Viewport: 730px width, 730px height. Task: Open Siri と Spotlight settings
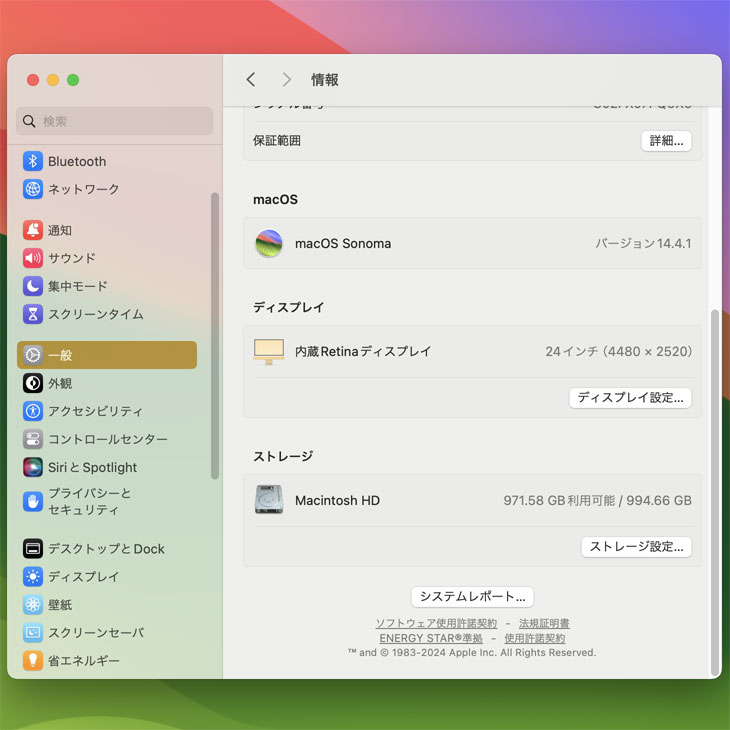107,467
